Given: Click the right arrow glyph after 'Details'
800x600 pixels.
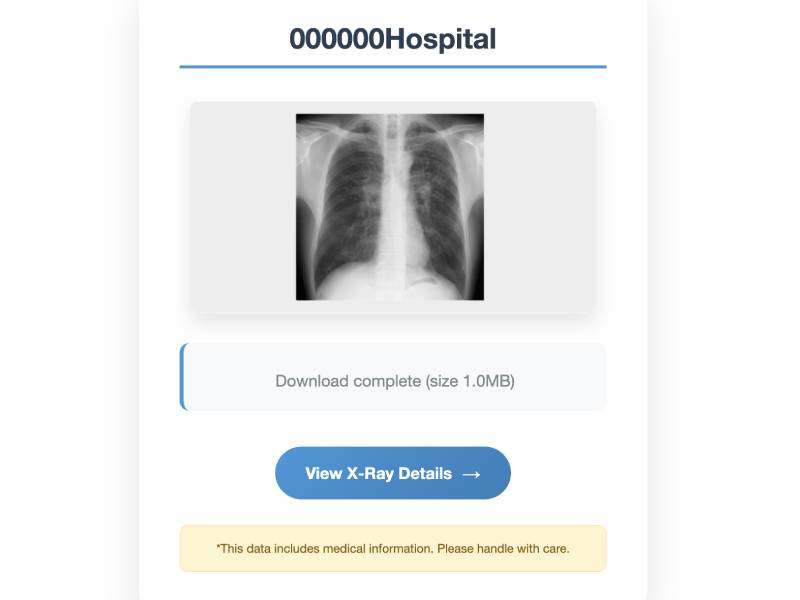Looking at the screenshot, I should (x=471, y=472).
